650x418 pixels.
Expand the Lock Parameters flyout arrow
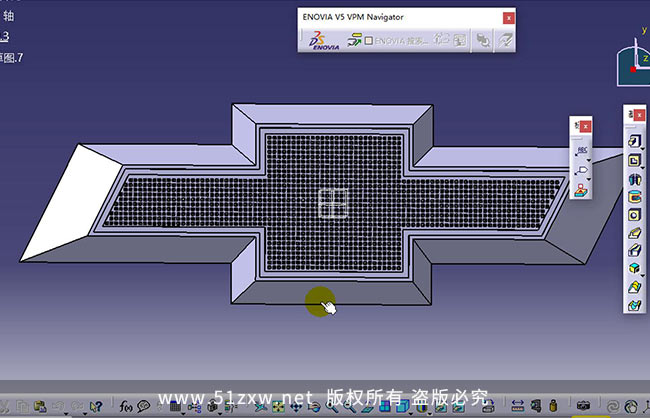[x=220, y=414]
